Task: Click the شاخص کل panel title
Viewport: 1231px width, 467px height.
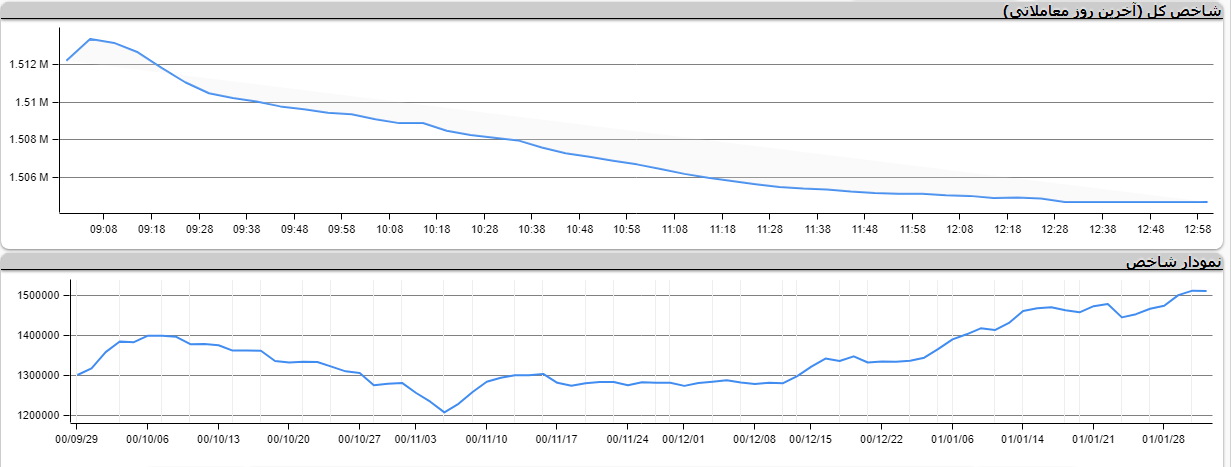Action: (1113, 11)
